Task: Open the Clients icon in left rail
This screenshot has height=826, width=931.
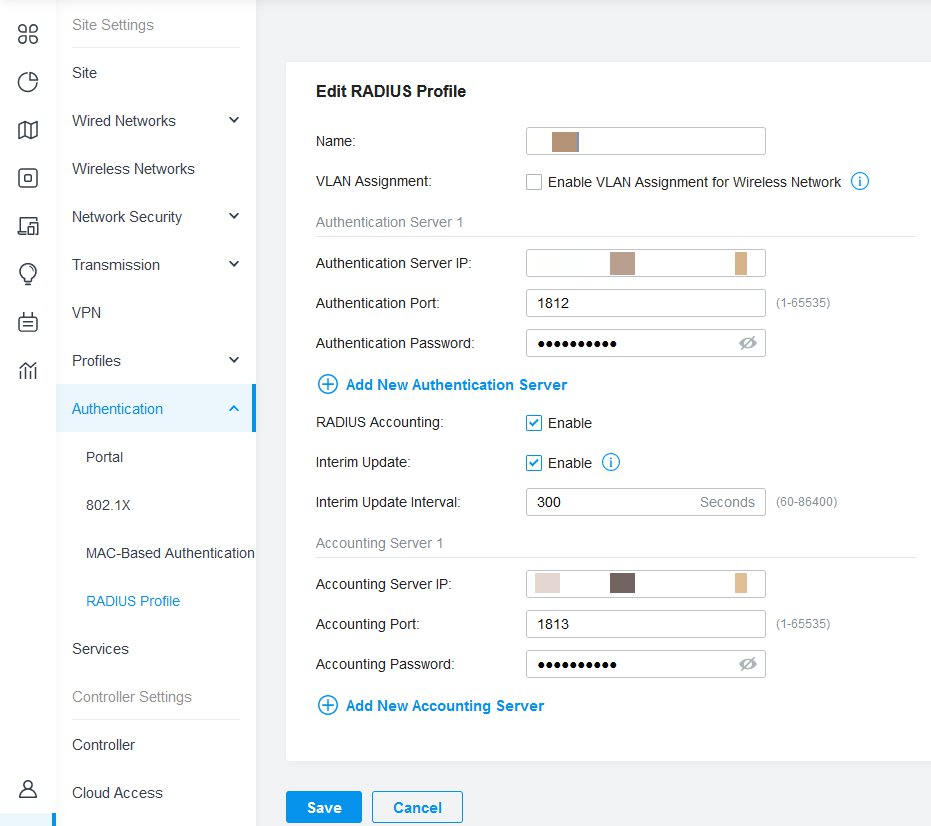Action: tap(28, 227)
